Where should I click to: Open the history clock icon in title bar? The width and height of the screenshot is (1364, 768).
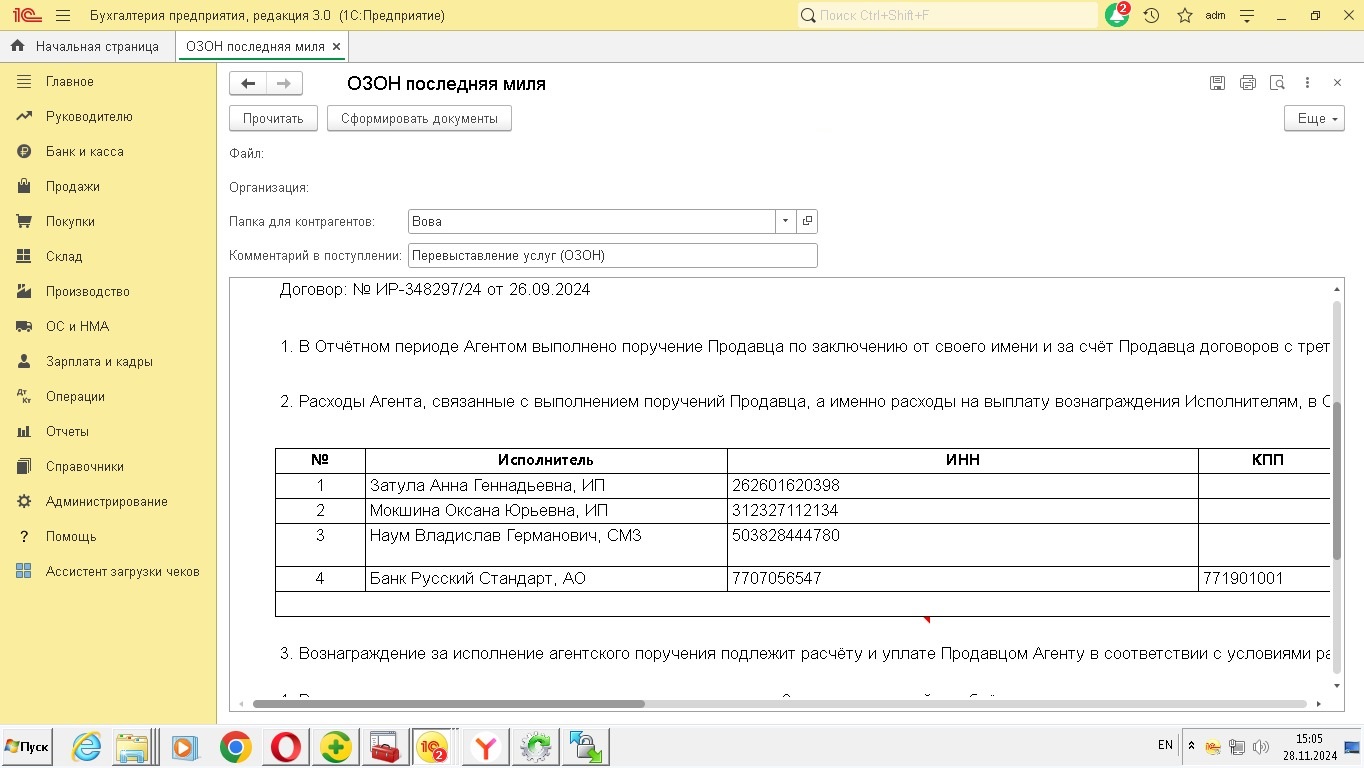[x=1151, y=16]
